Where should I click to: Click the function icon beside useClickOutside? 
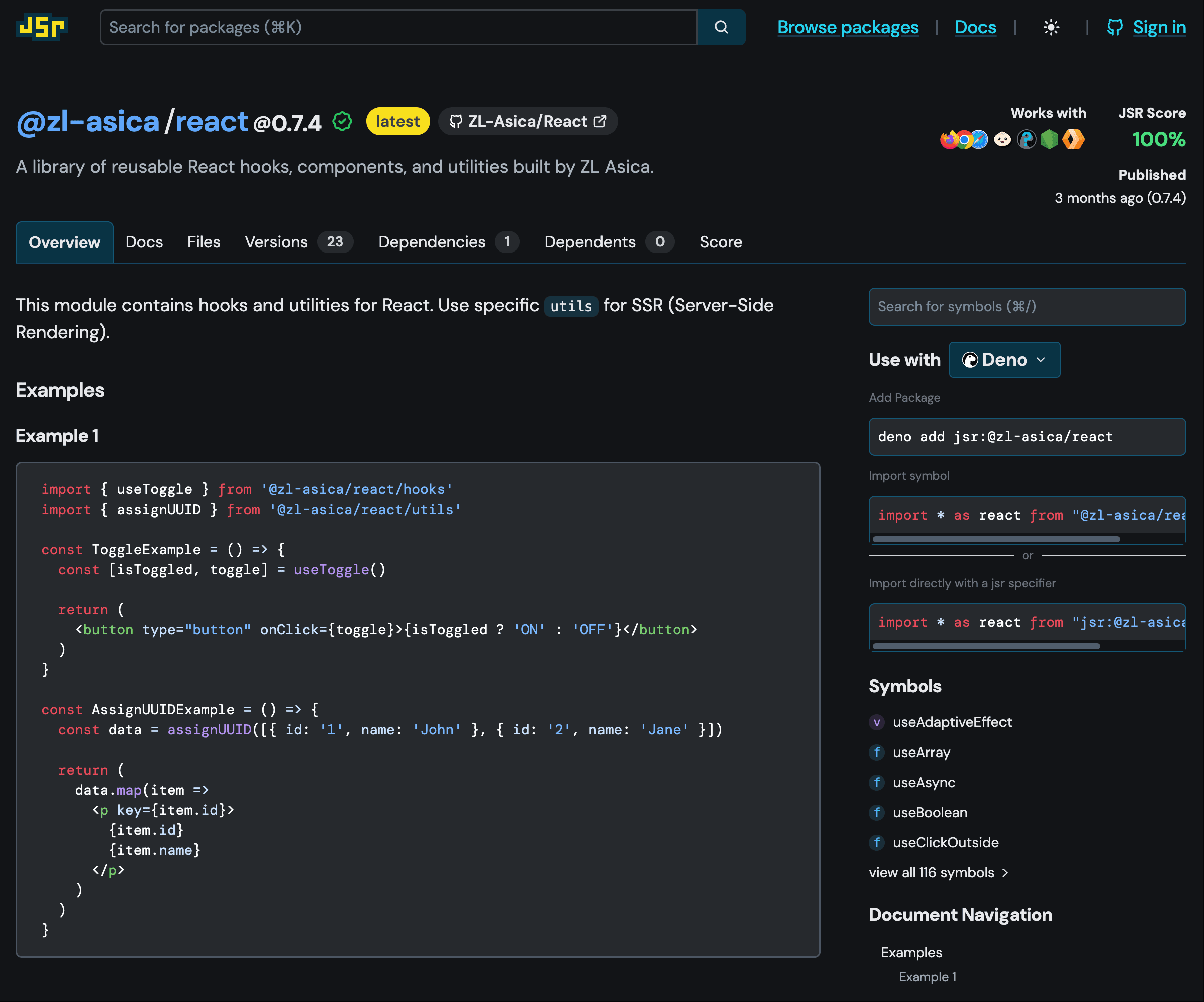pos(877,843)
